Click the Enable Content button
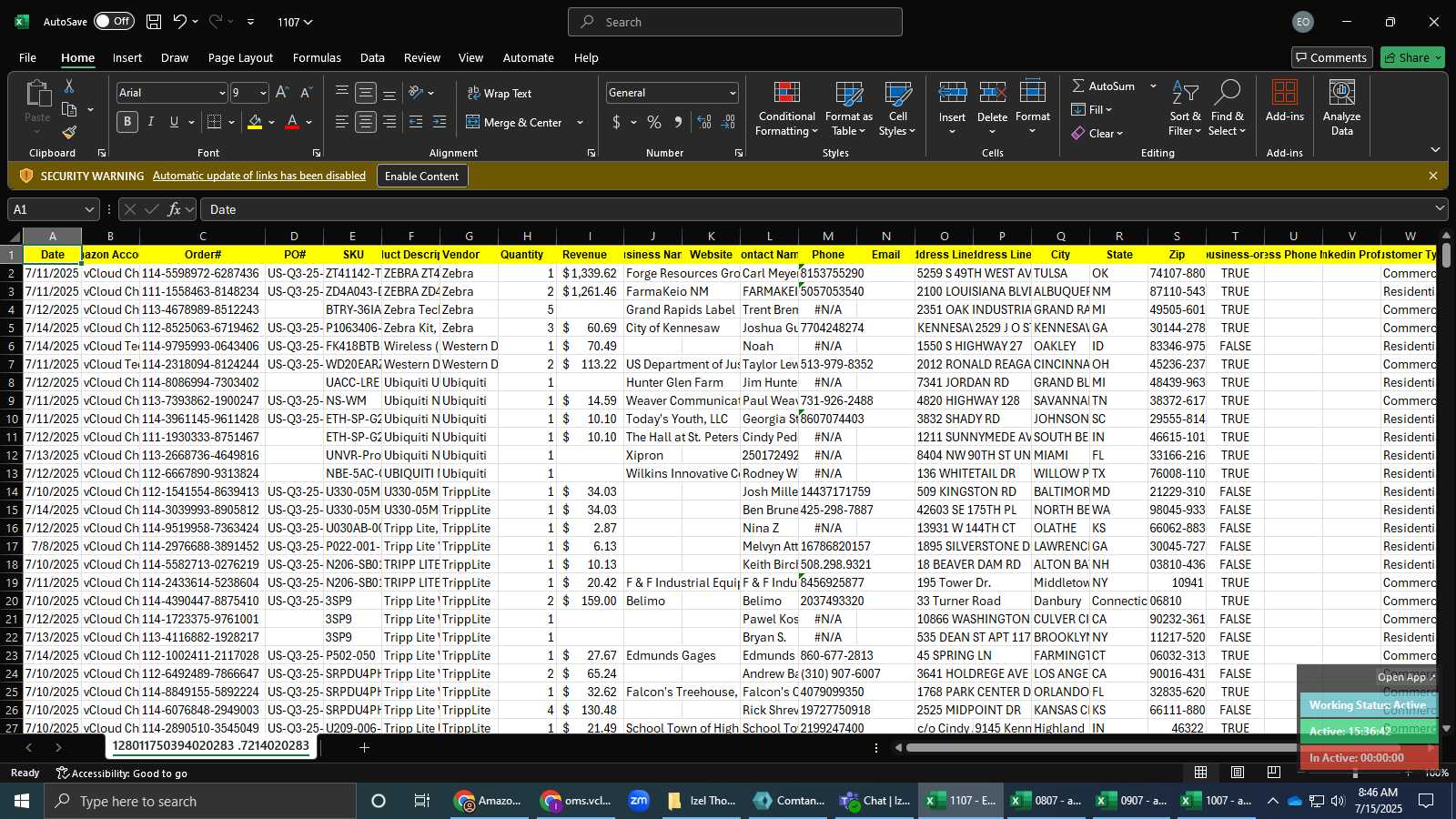This screenshot has width=1456, height=819. pos(422,176)
